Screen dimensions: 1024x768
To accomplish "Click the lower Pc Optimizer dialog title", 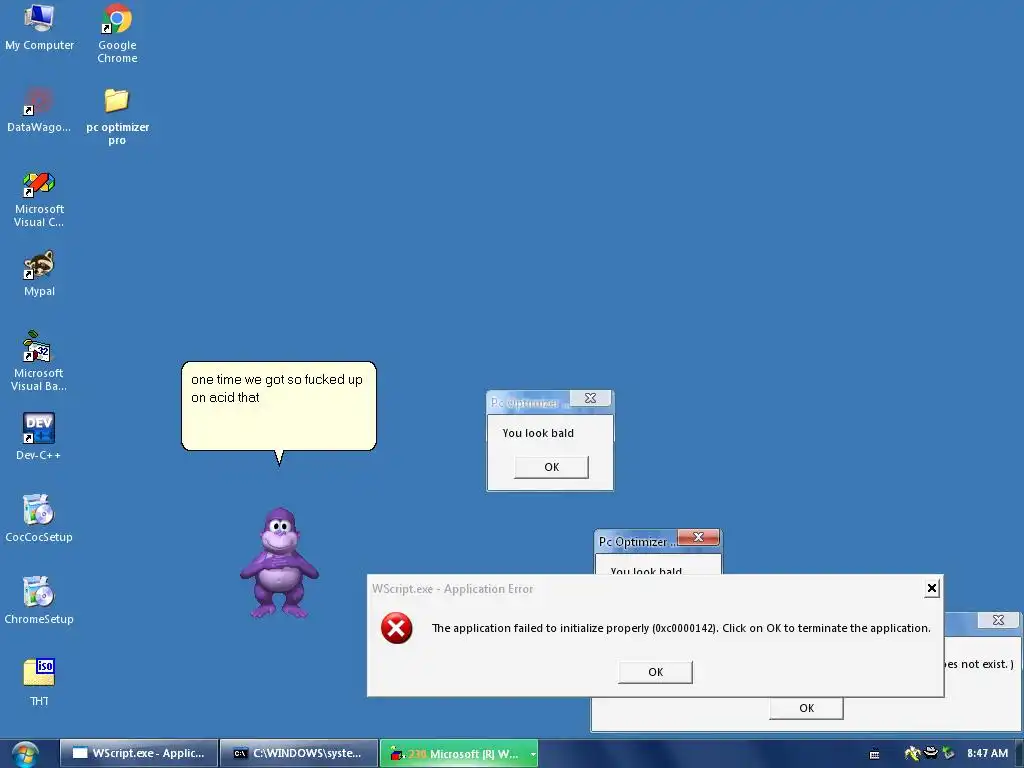I will (x=636, y=542).
